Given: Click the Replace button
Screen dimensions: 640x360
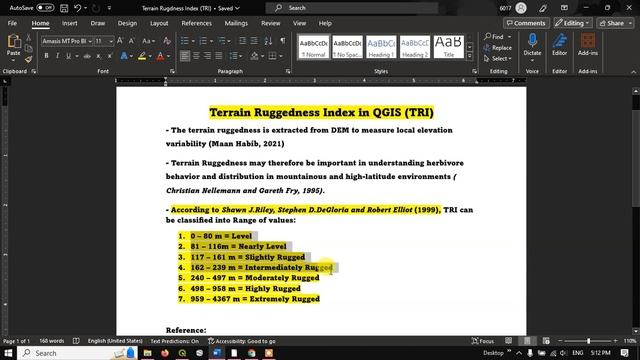Looking at the screenshot, I should [498, 47].
